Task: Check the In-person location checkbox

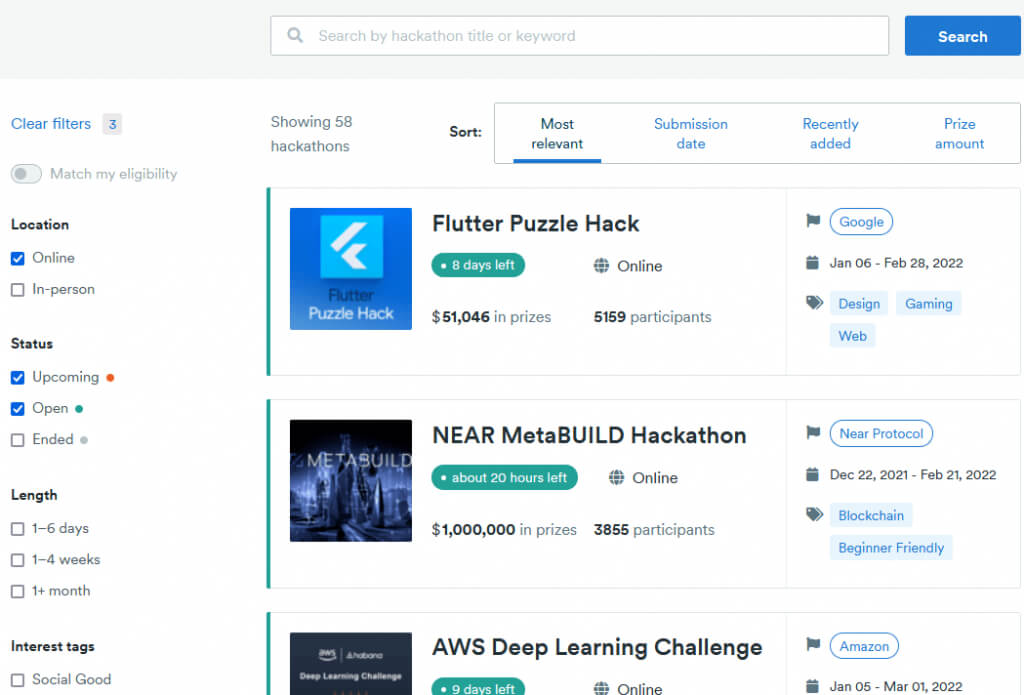Action: click(x=18, y=290)
